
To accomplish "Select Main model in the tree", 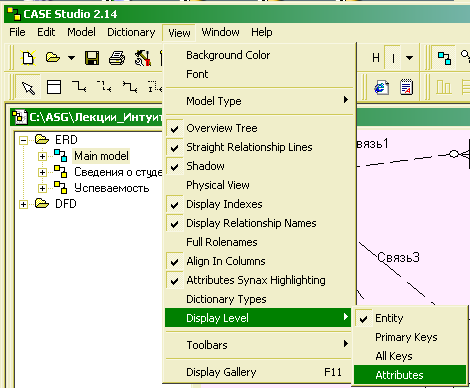I will point(101,156).
